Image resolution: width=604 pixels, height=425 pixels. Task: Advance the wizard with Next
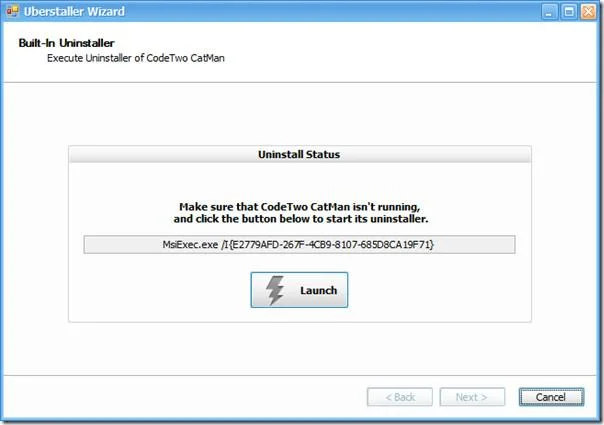[x=472, y=397]
